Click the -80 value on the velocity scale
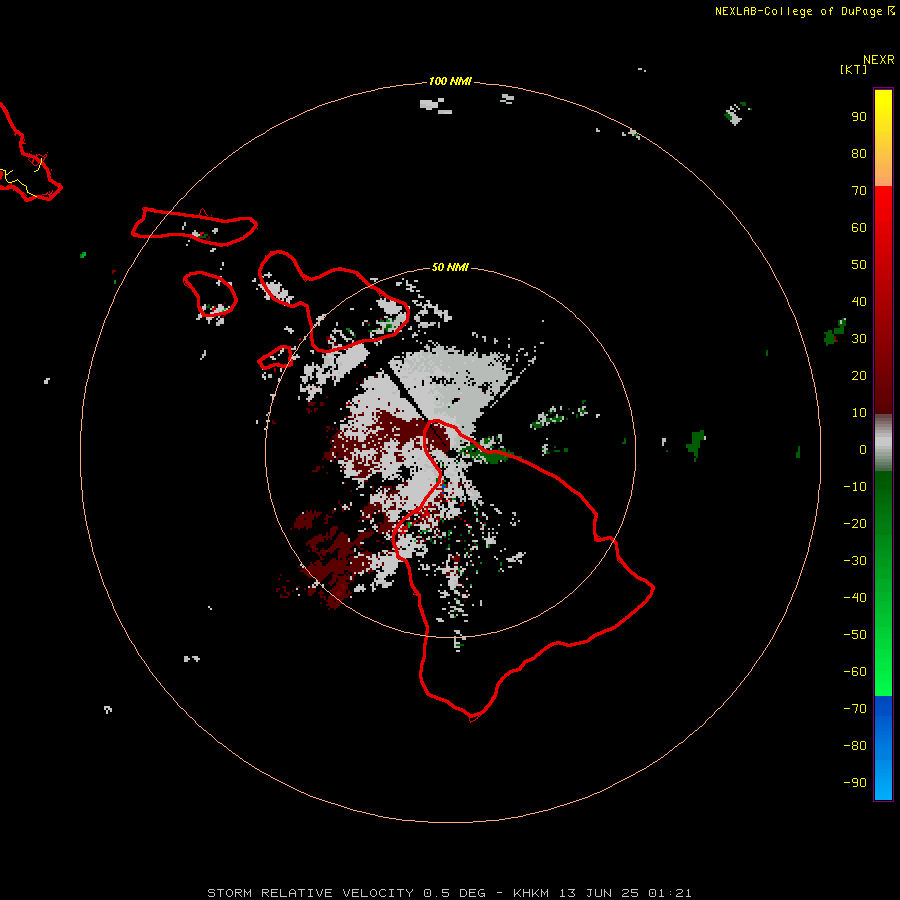The image size is (900, 900). 855,746
